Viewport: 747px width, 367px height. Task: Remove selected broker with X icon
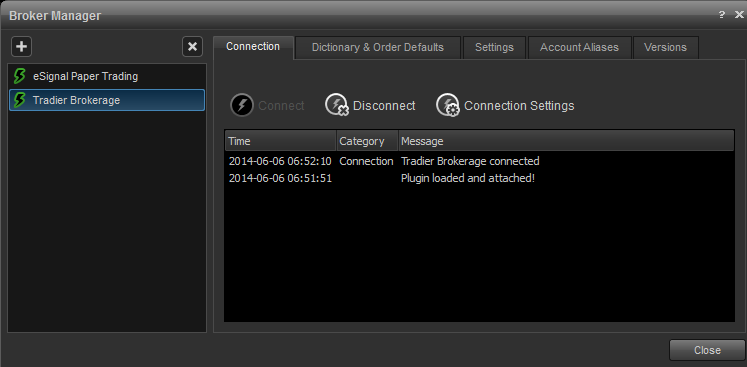click(x=192, y=47)
